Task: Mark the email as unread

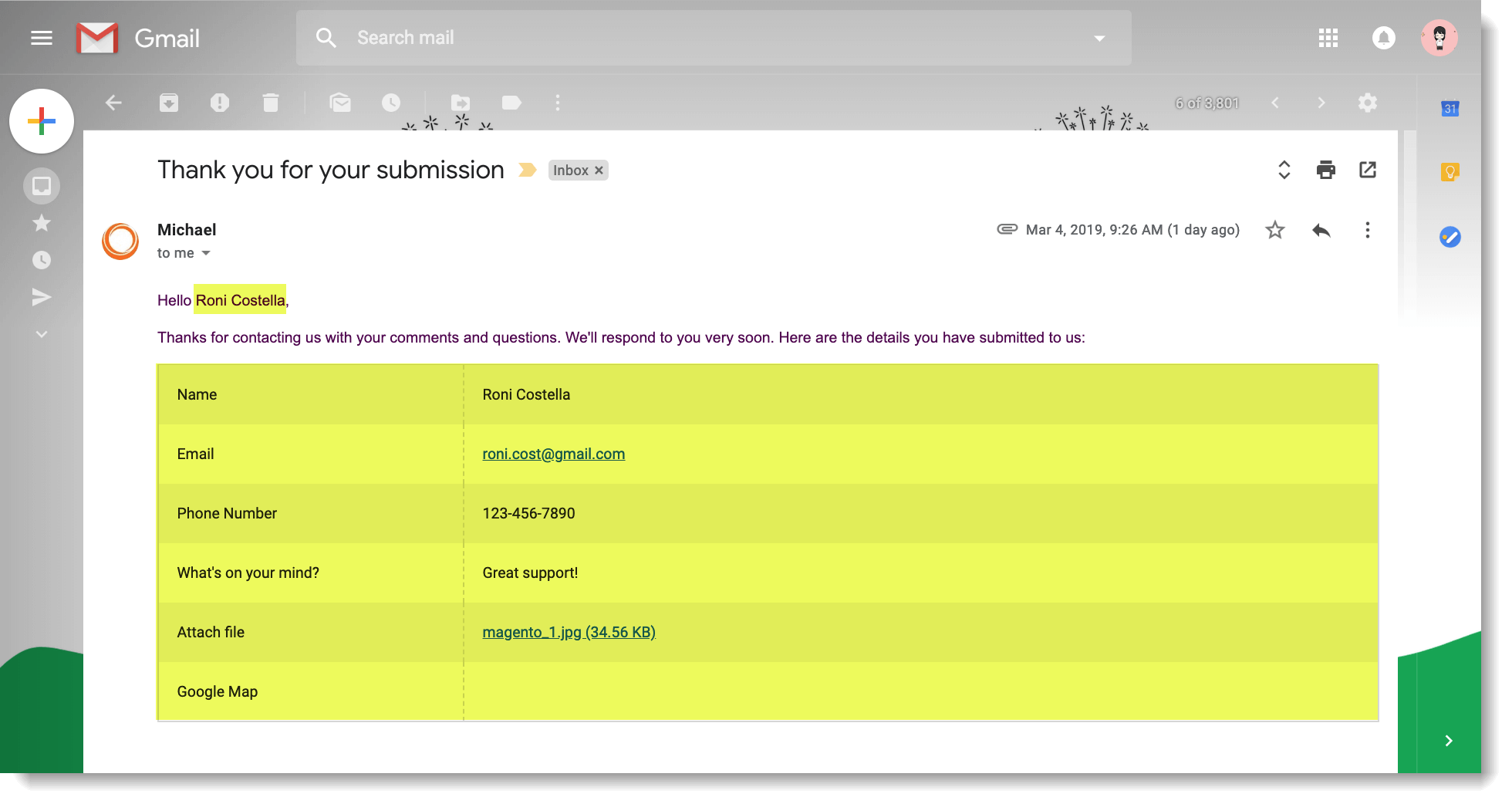Action: [340, 103]
